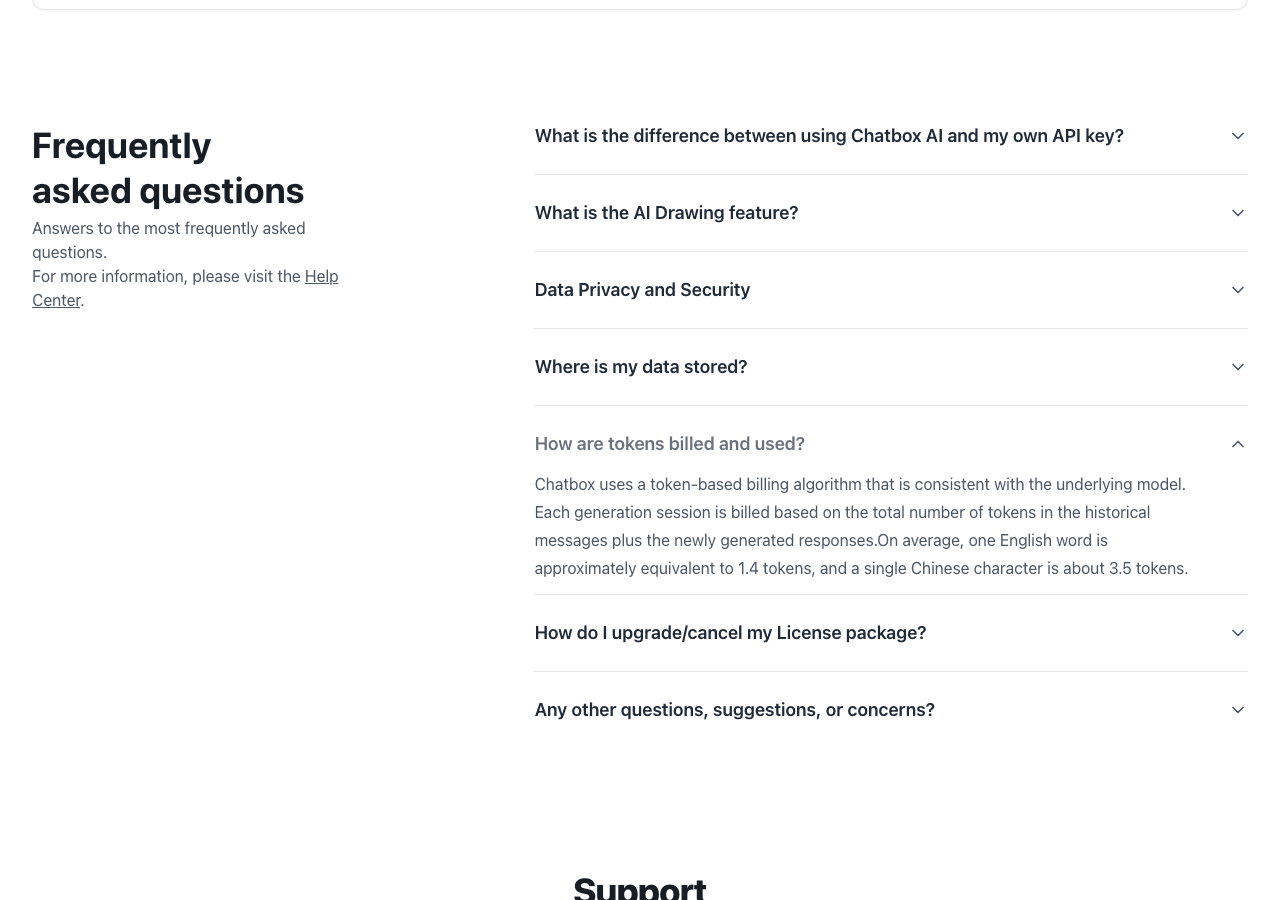This screenshot has width=1280, height=900.
Task: Expand the AI Drawing feature chevron
Action: pyautogui.click(x=1237, y=212)
